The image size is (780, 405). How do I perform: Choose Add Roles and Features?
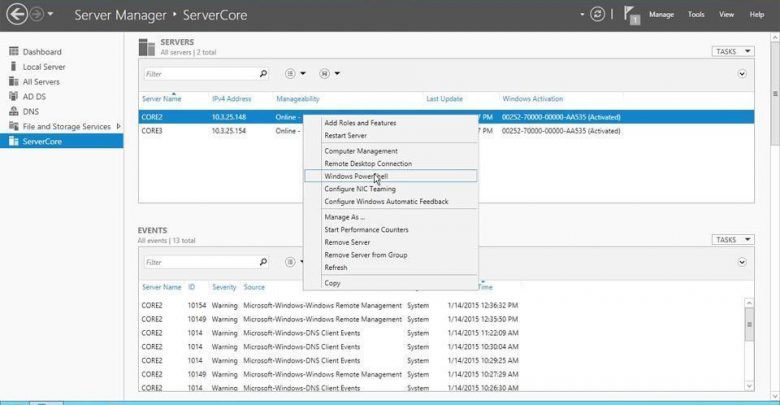[x=390, y=123]
